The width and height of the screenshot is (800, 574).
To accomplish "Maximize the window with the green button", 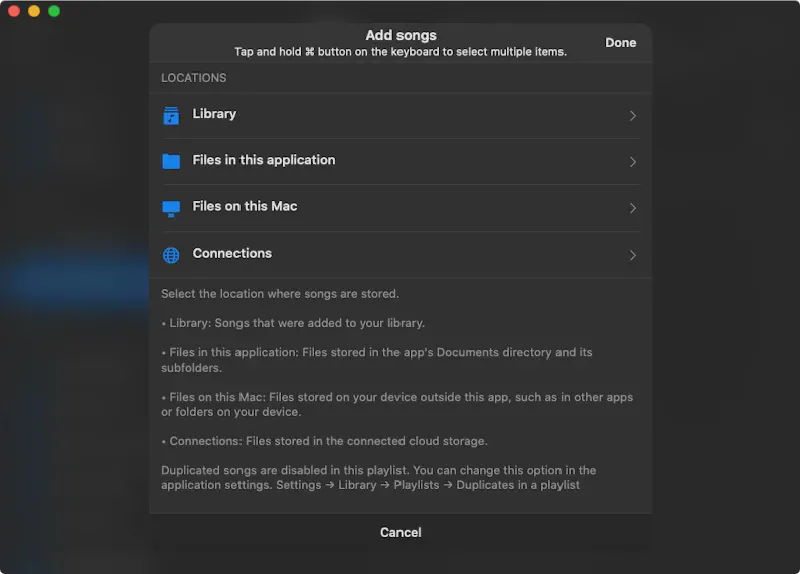I will pyautogui.click(x=54, y=11).
